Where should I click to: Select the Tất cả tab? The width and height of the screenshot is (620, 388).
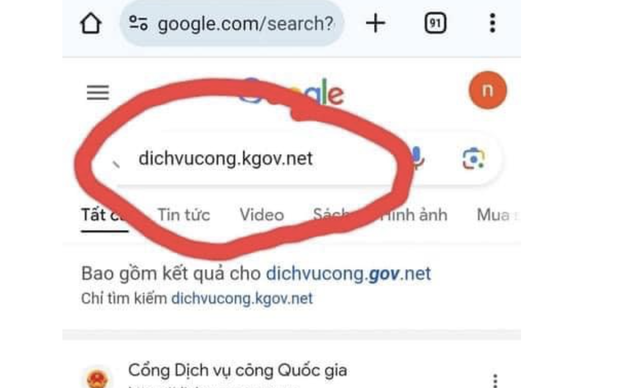click(105, 215)
